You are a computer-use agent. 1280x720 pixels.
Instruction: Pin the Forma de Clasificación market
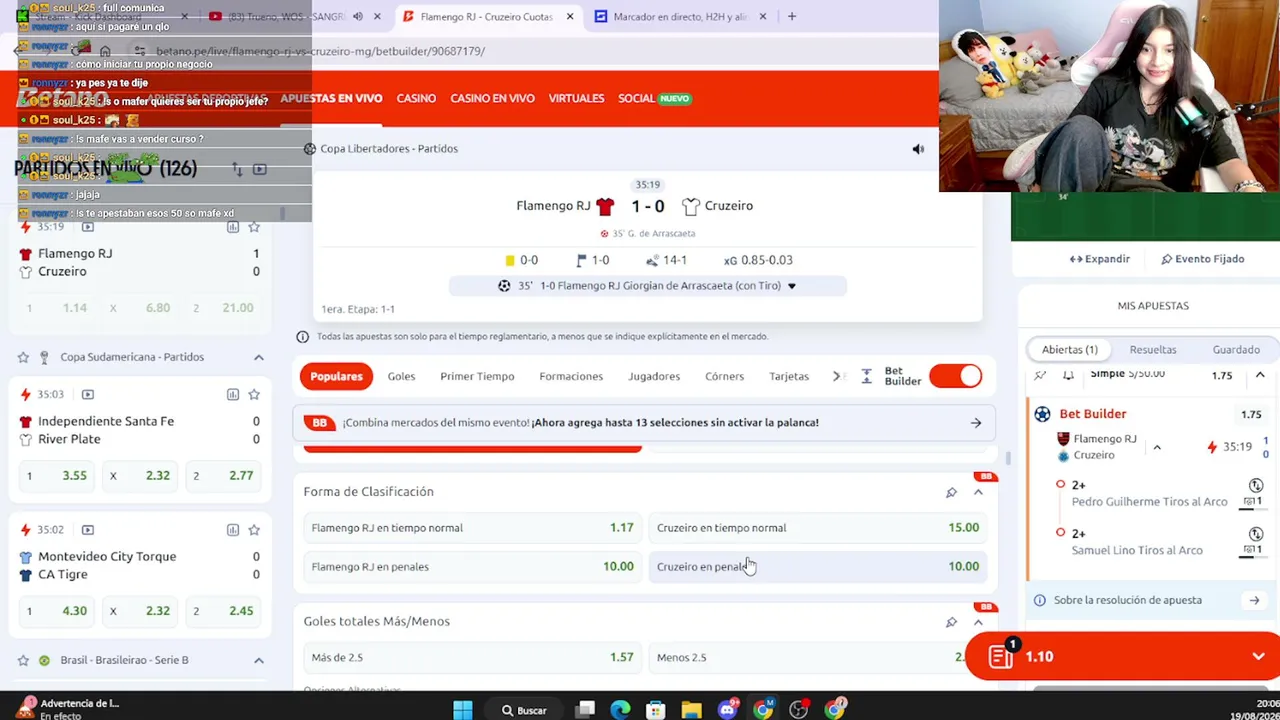[x=951, y=492]
